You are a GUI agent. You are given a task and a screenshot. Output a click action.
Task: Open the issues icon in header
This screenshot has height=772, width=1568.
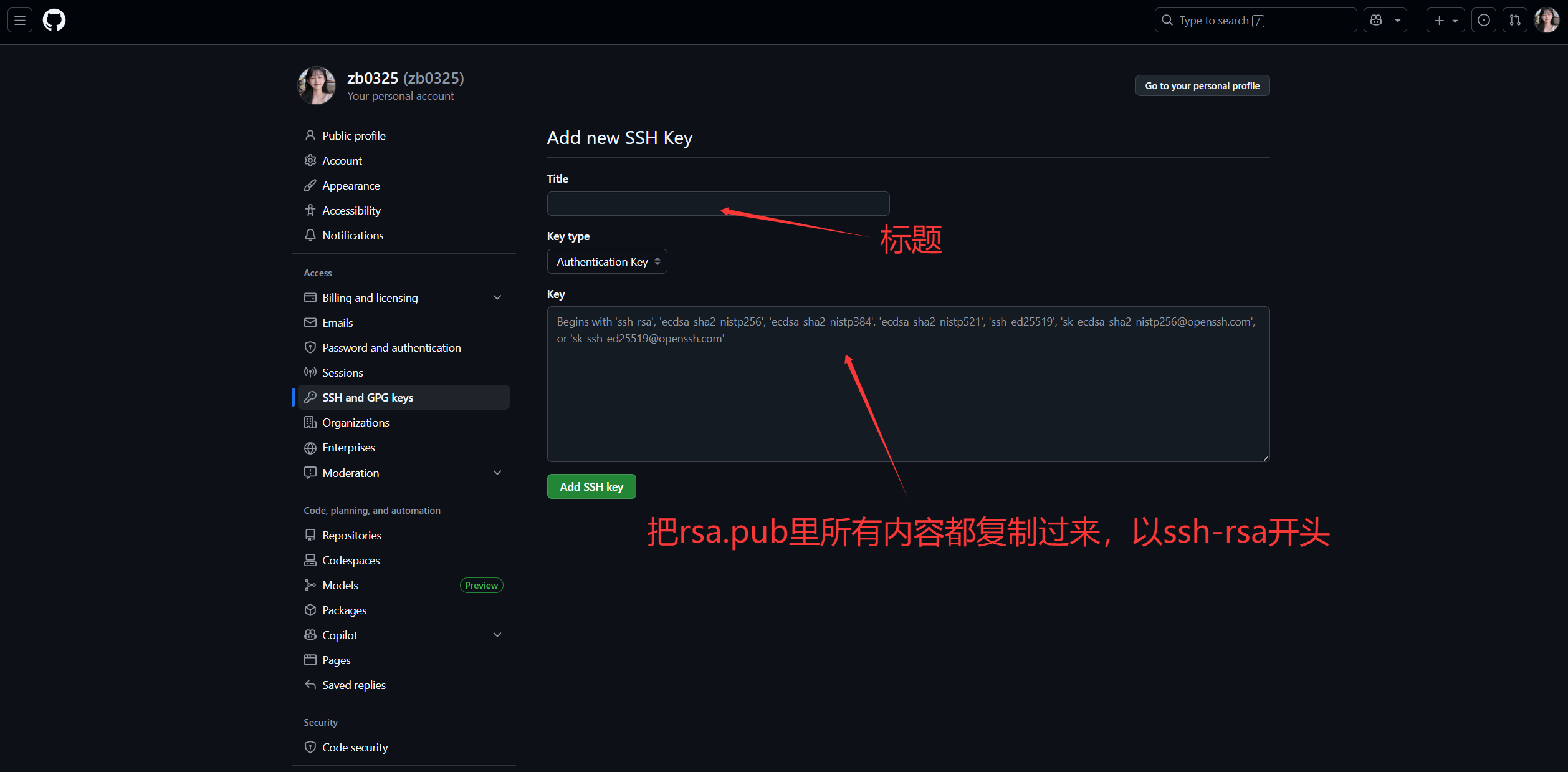coord(1484,21)
